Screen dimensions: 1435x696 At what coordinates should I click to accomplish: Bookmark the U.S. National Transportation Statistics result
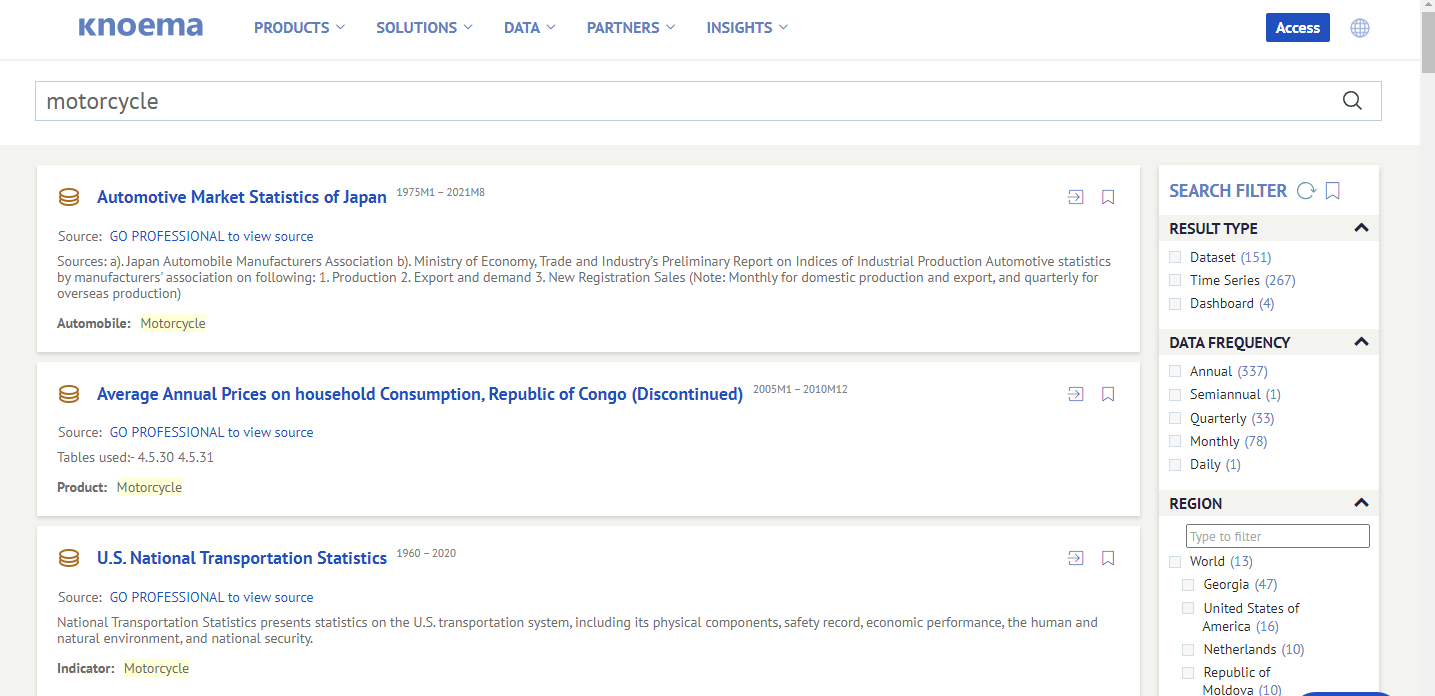click(x=1108, y=558)
